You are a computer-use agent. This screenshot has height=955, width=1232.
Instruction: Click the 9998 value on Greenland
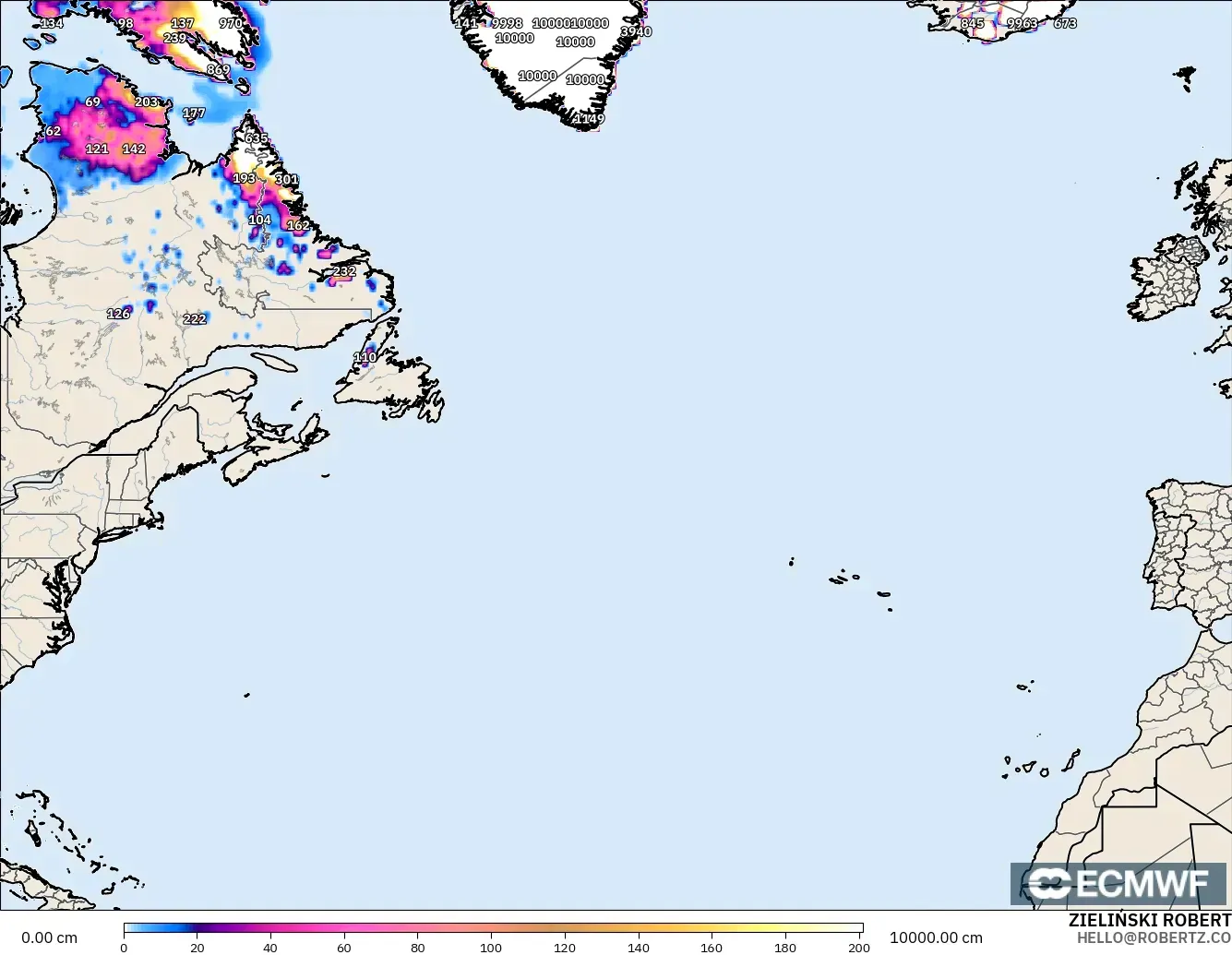pos(507,23)
